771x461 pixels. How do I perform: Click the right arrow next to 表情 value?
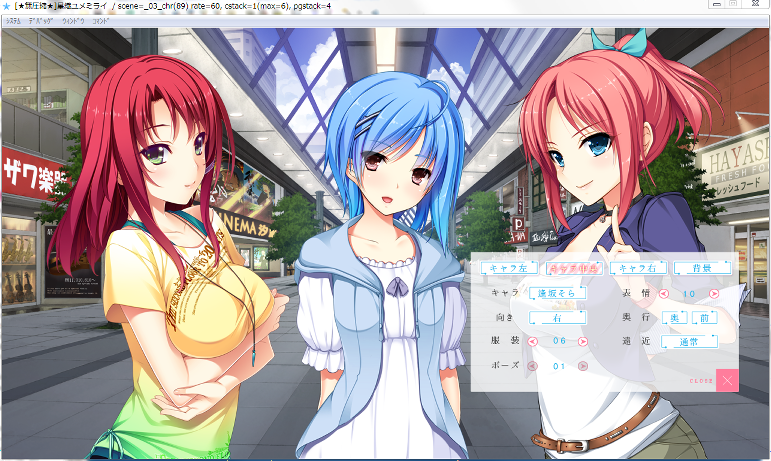(714, 293)
